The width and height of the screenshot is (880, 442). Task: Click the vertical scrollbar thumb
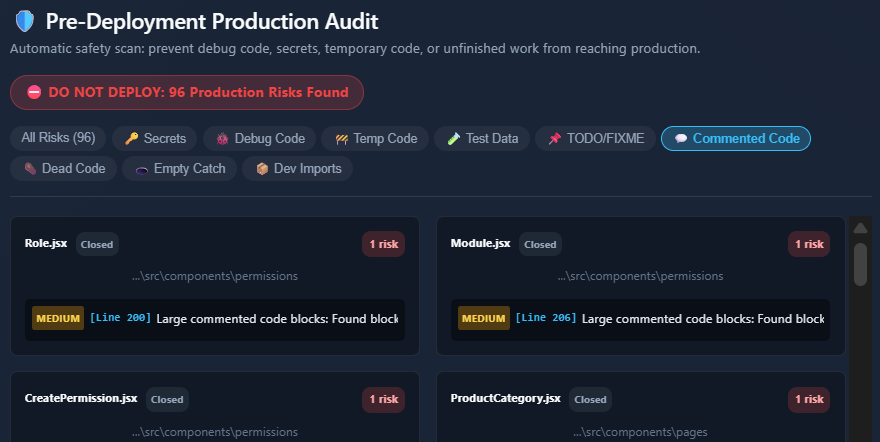coord(860,264)
